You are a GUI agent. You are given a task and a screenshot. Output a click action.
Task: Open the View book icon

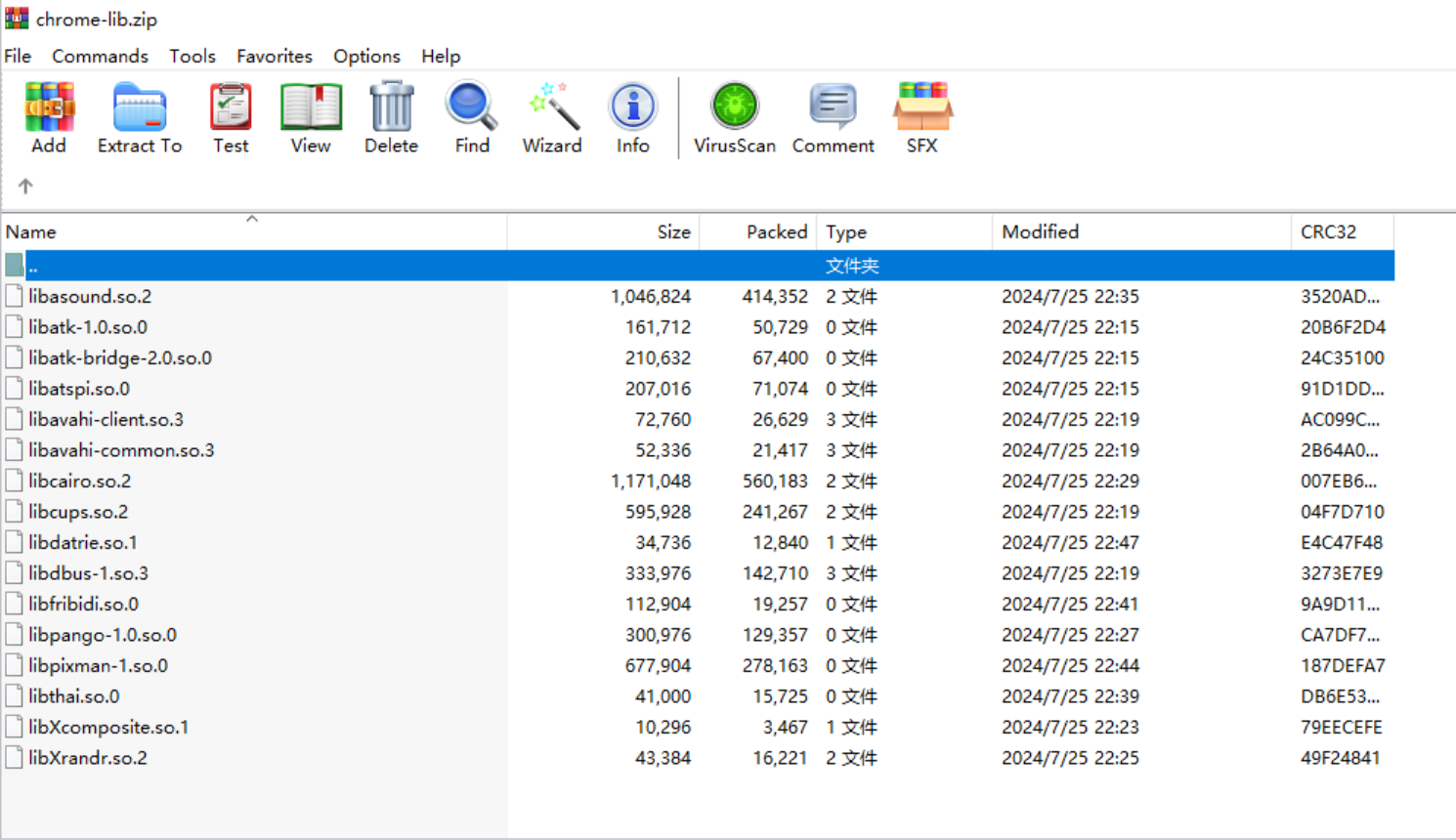[x=311, y=117]
